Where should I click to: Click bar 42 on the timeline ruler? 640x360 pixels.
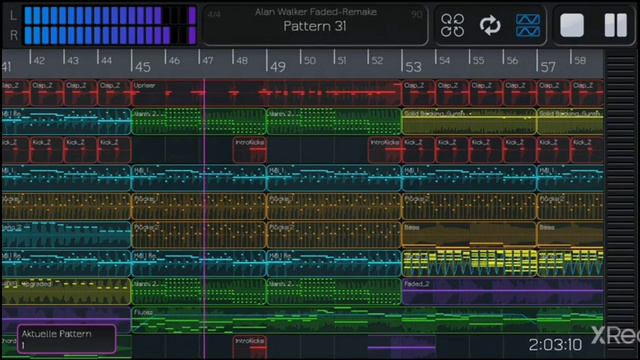pos(39,60)
